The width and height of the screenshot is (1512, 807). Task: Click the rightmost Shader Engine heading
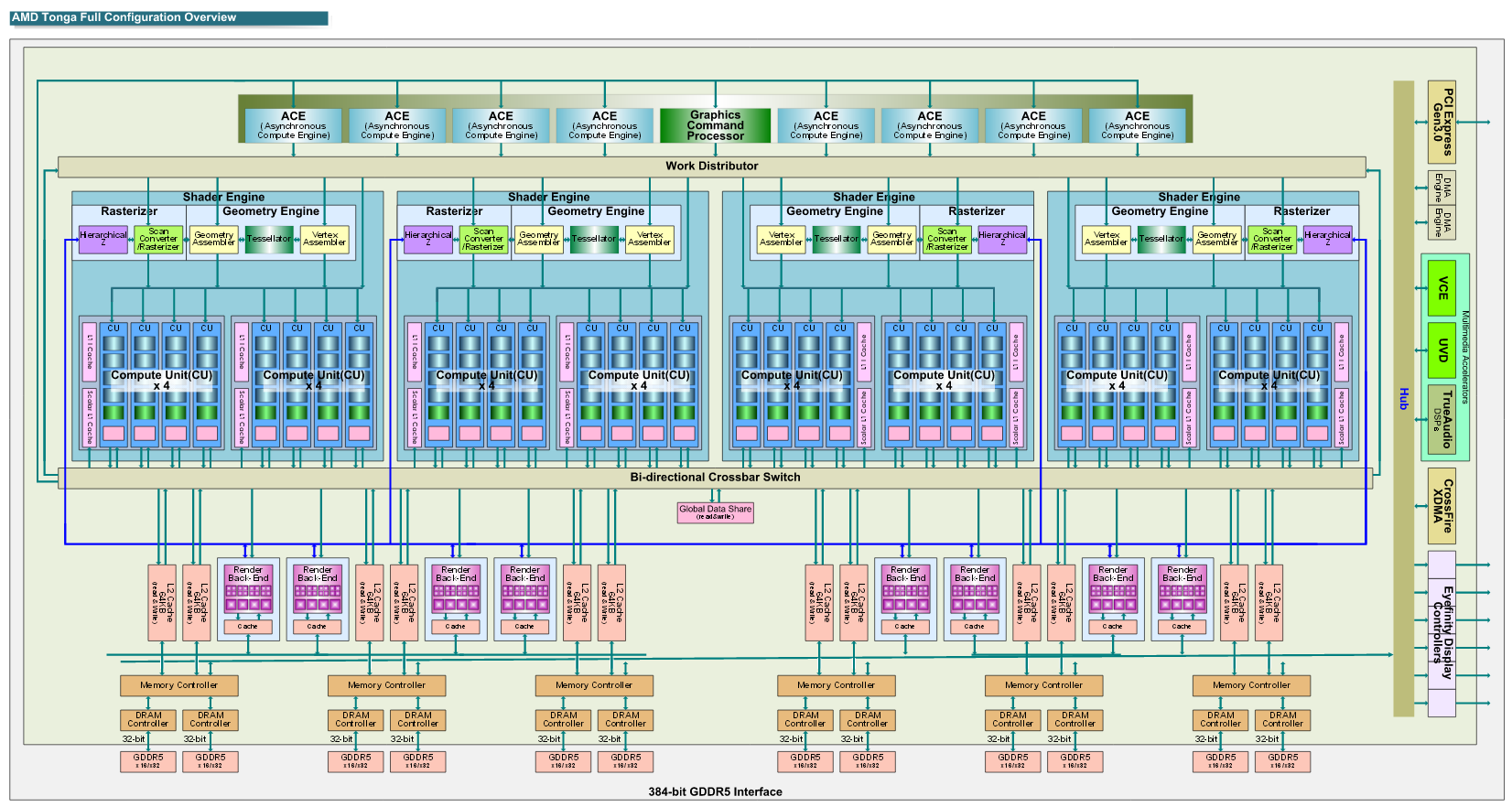click(x=1199, y=198)
